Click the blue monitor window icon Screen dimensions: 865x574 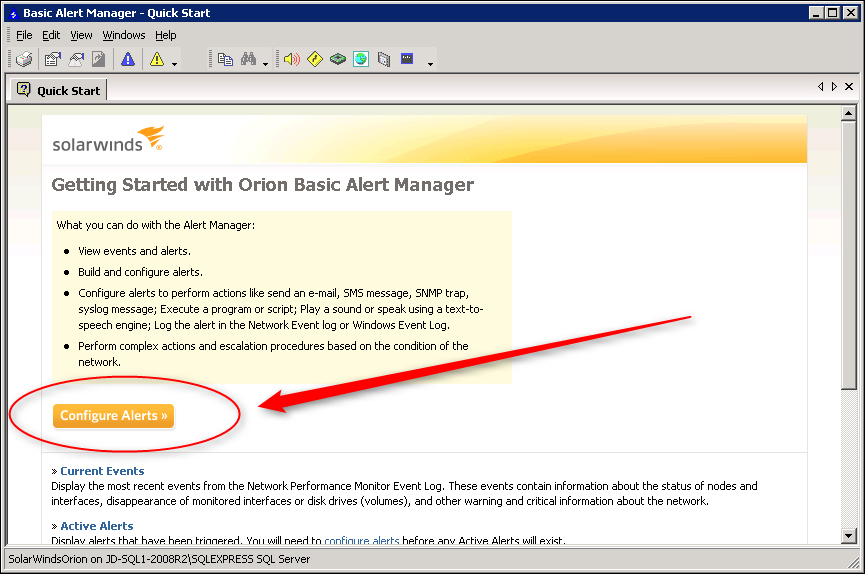coord(407,59)
